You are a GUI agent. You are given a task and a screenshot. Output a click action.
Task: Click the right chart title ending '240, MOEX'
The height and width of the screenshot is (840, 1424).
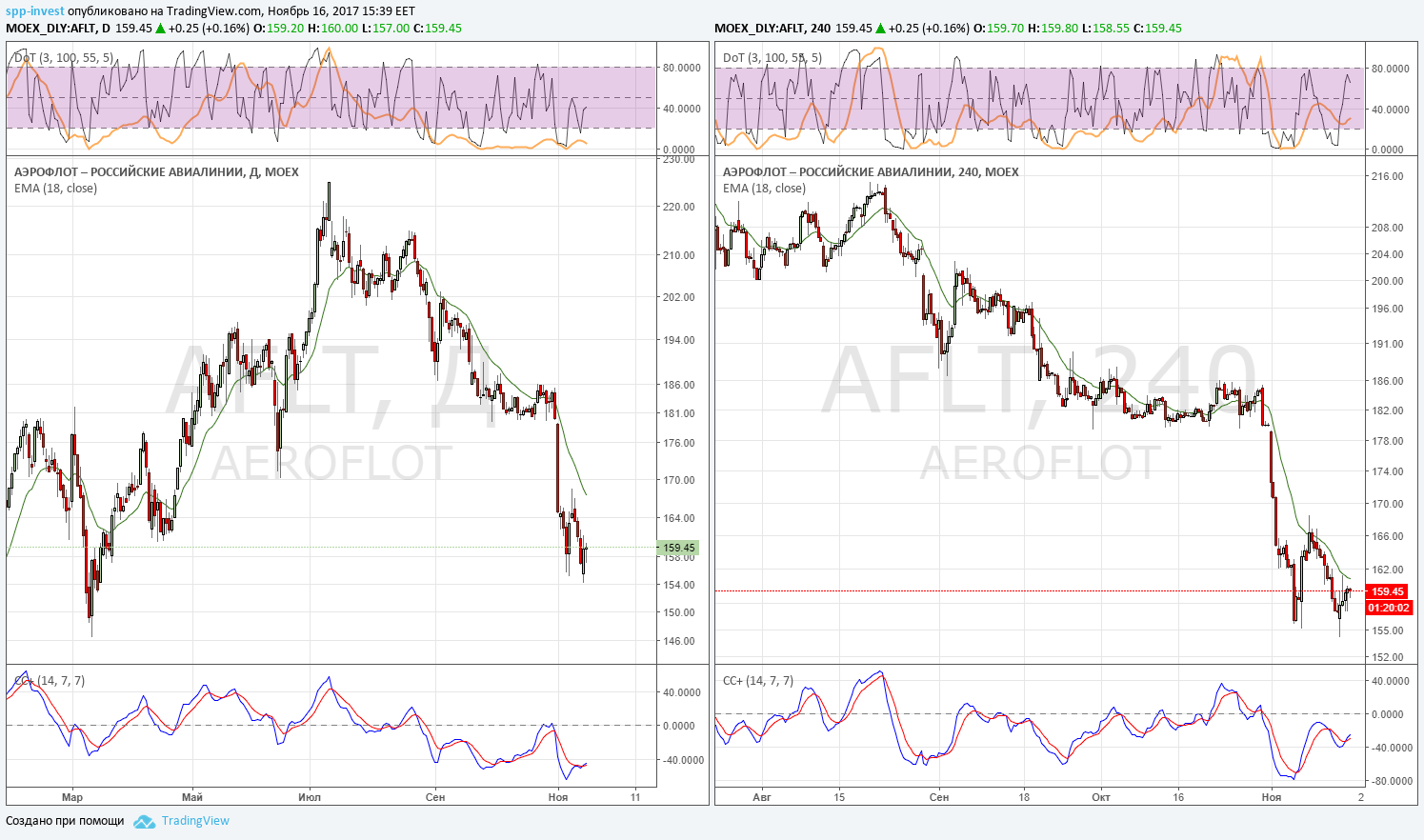[x=871, y=172]
